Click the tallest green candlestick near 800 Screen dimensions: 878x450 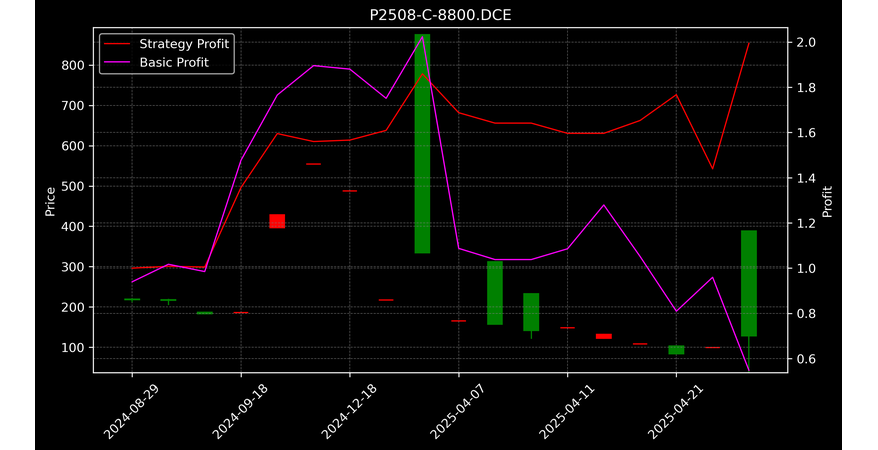click(422, 144)
